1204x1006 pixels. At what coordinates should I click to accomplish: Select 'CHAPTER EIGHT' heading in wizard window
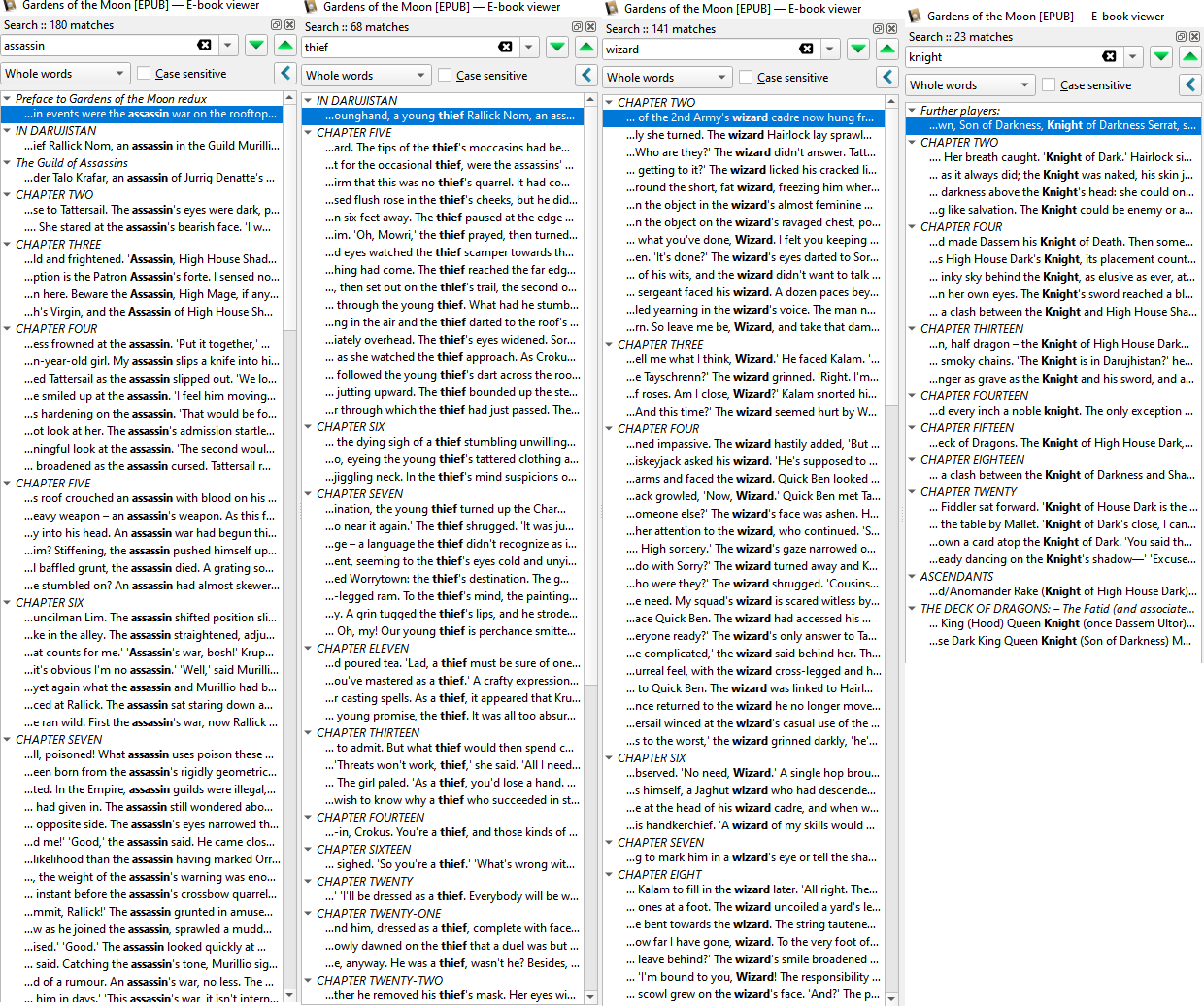pos(659,874)
